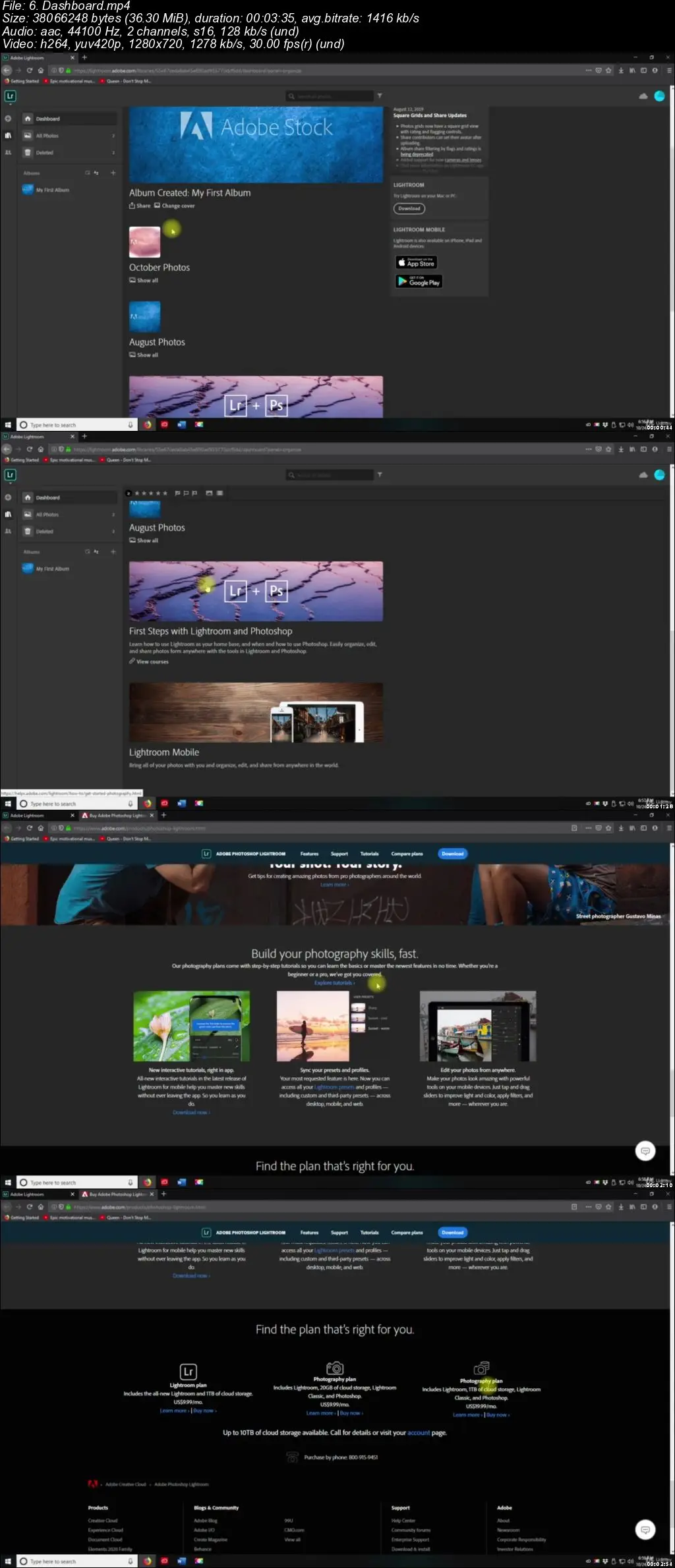675x1568 pixels.
Task: Click the blue Download button in third frame
Action: point(452,853)
